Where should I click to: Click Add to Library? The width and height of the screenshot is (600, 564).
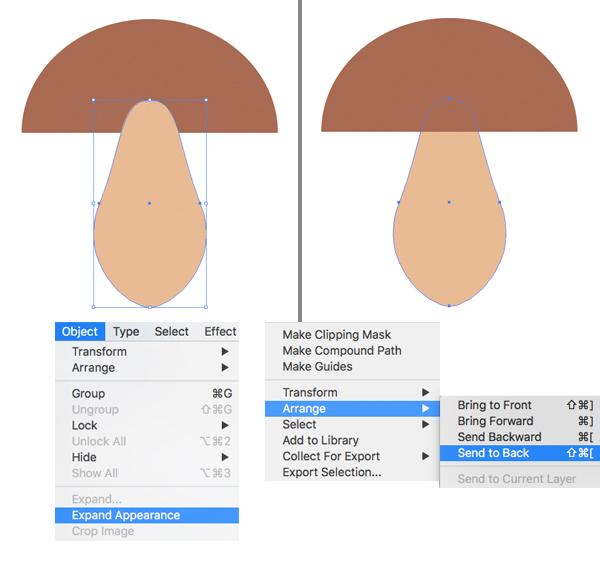(x=320, y=440)
